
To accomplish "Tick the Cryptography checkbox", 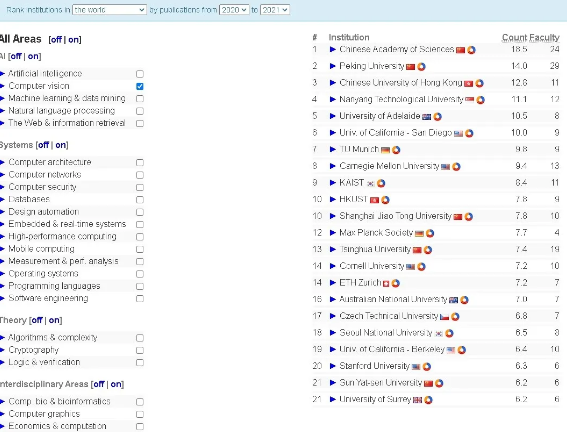I will [x=140, y=350].
